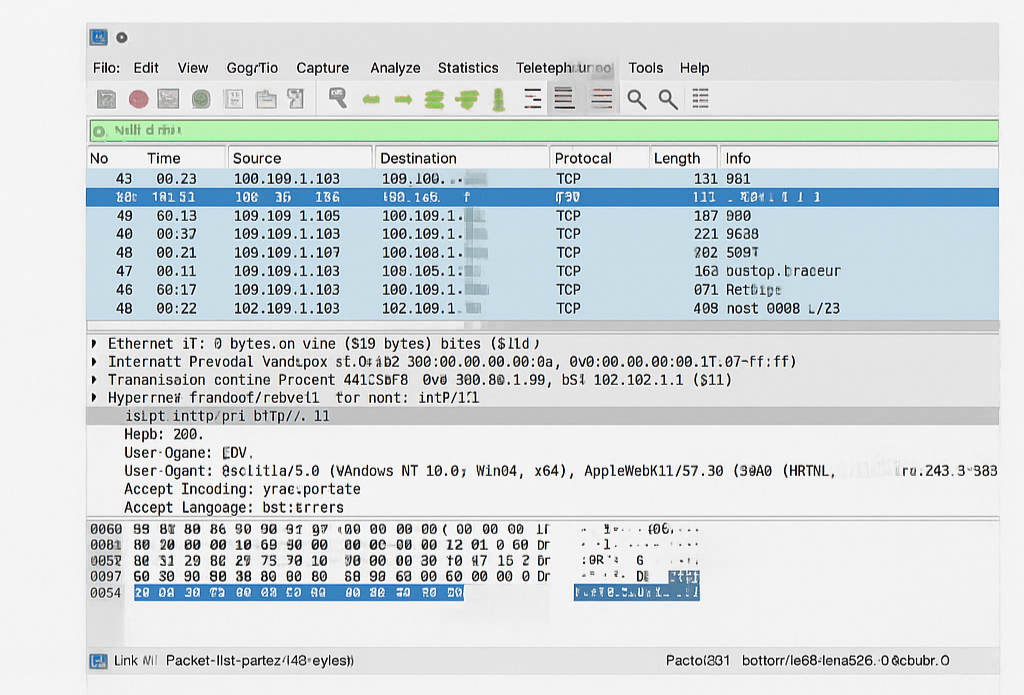Viewport: 1024px width, 695px height.
Task: Click the highlighted hex bytes in row 0054
Action: (x=299, y=593)
